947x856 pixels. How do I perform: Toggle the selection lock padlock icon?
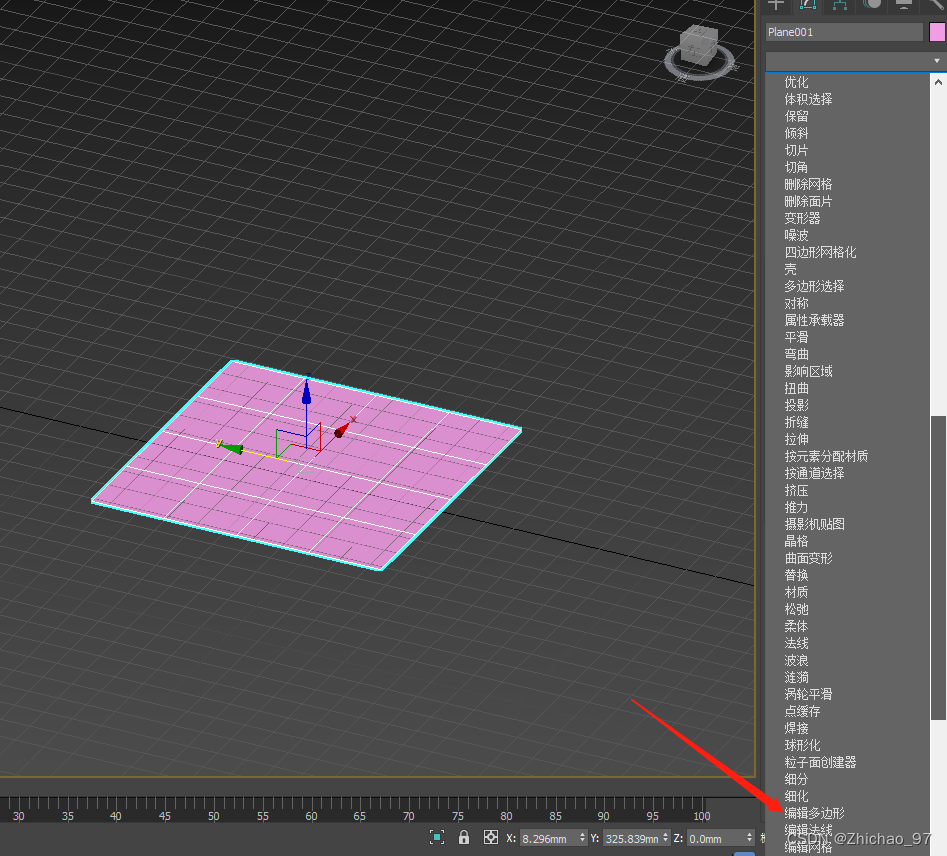(x=464, y=837)
